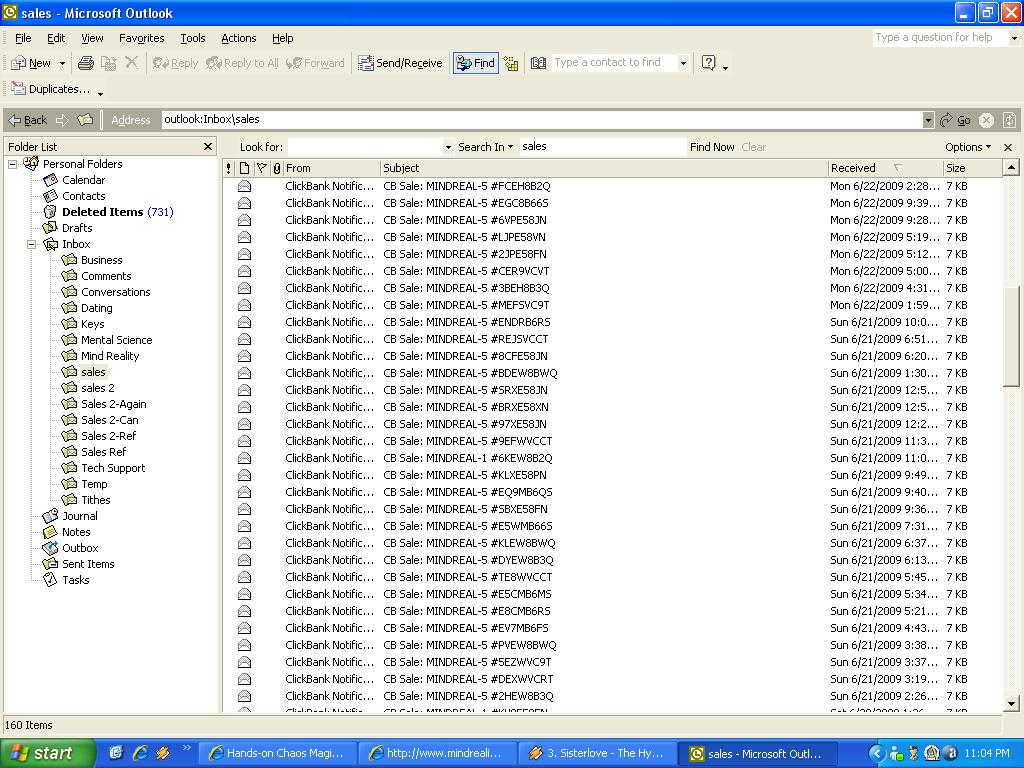Viewport: 1024px width, 768px height.
Task: Open the Address Book icon
Action: pyautogui.click(x=538, y=63)
